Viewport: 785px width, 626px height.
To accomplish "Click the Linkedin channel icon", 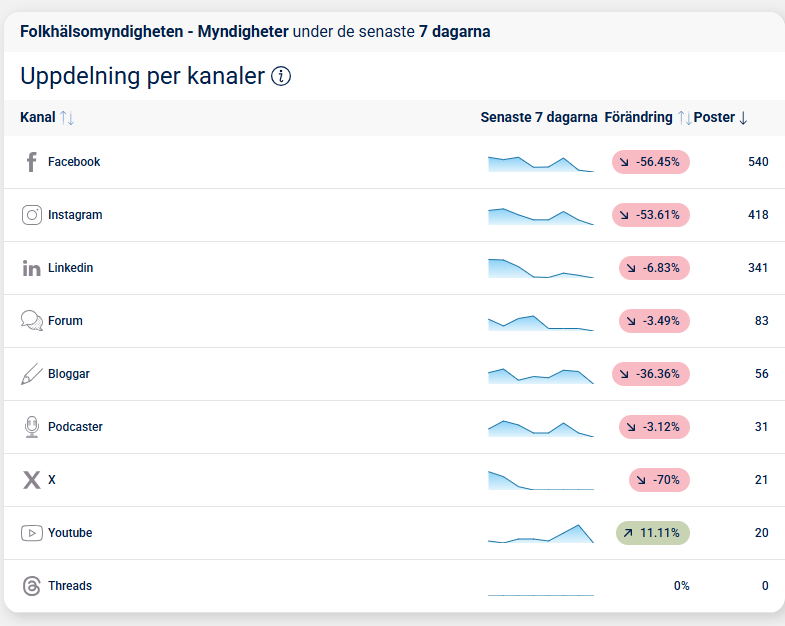I will (32, 268).
